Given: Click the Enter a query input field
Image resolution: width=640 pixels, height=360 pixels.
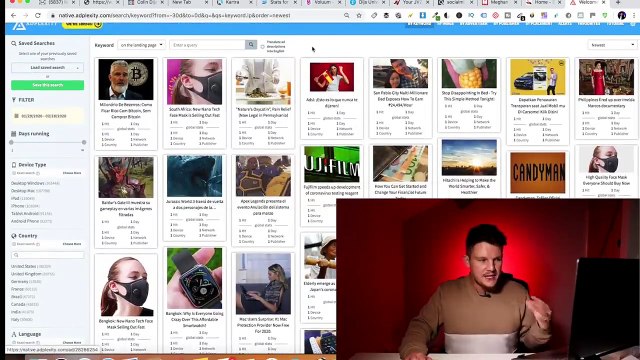Looking at the screenshot, I should coord(207,45).
